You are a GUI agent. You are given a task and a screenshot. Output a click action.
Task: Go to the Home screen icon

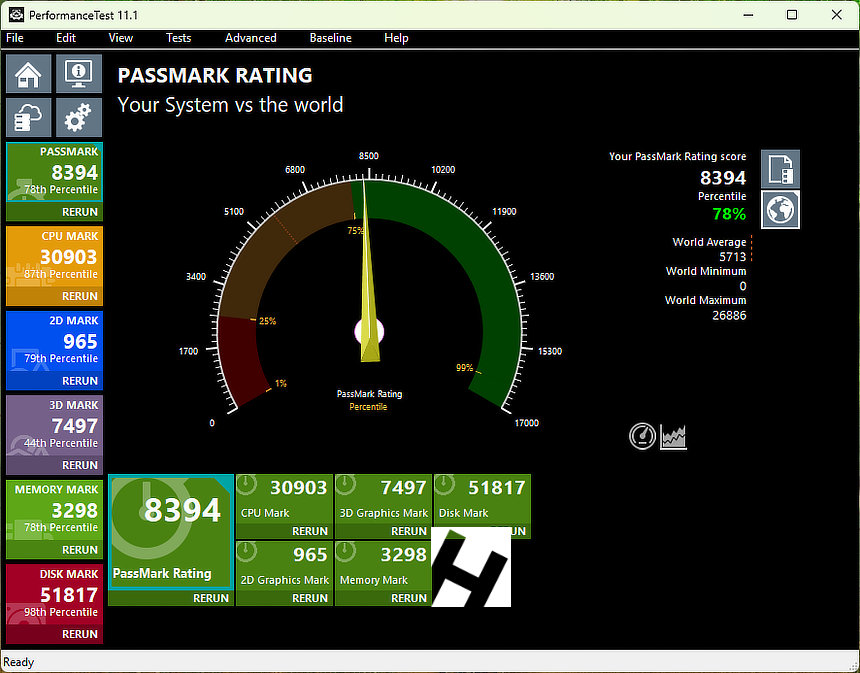(29, 75)
